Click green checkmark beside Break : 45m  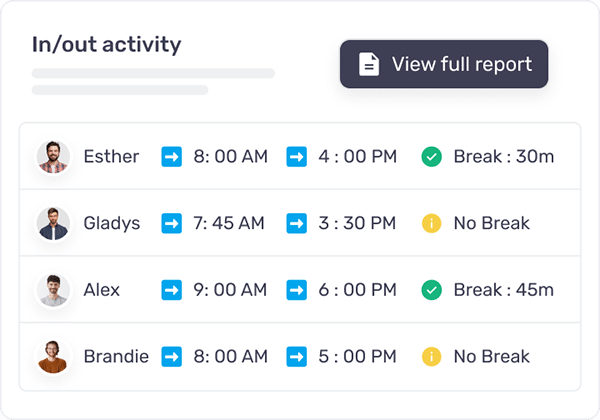[431, 290]
